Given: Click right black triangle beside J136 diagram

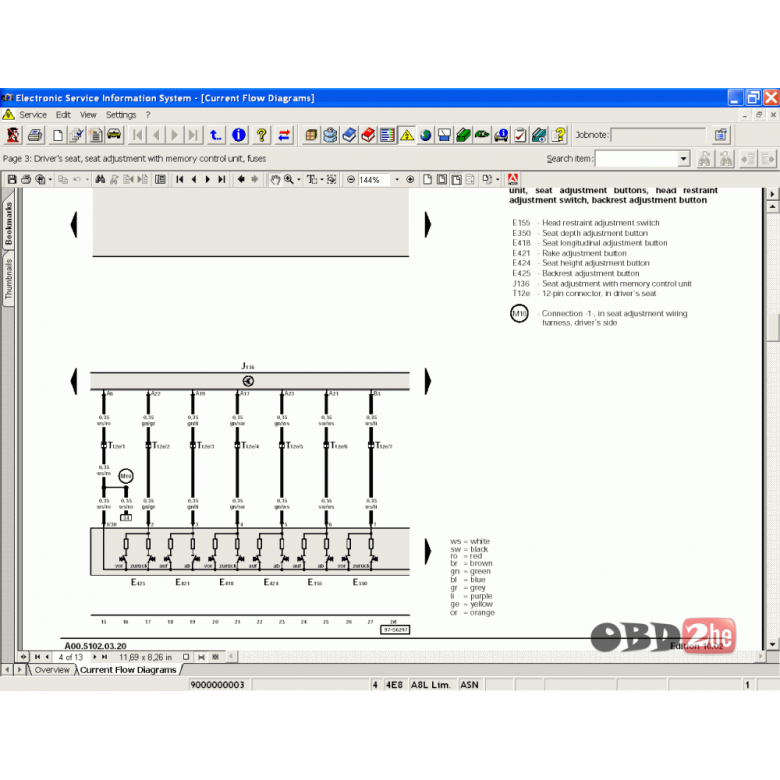Looking at the screenshot, I should [x=428, y=382].
